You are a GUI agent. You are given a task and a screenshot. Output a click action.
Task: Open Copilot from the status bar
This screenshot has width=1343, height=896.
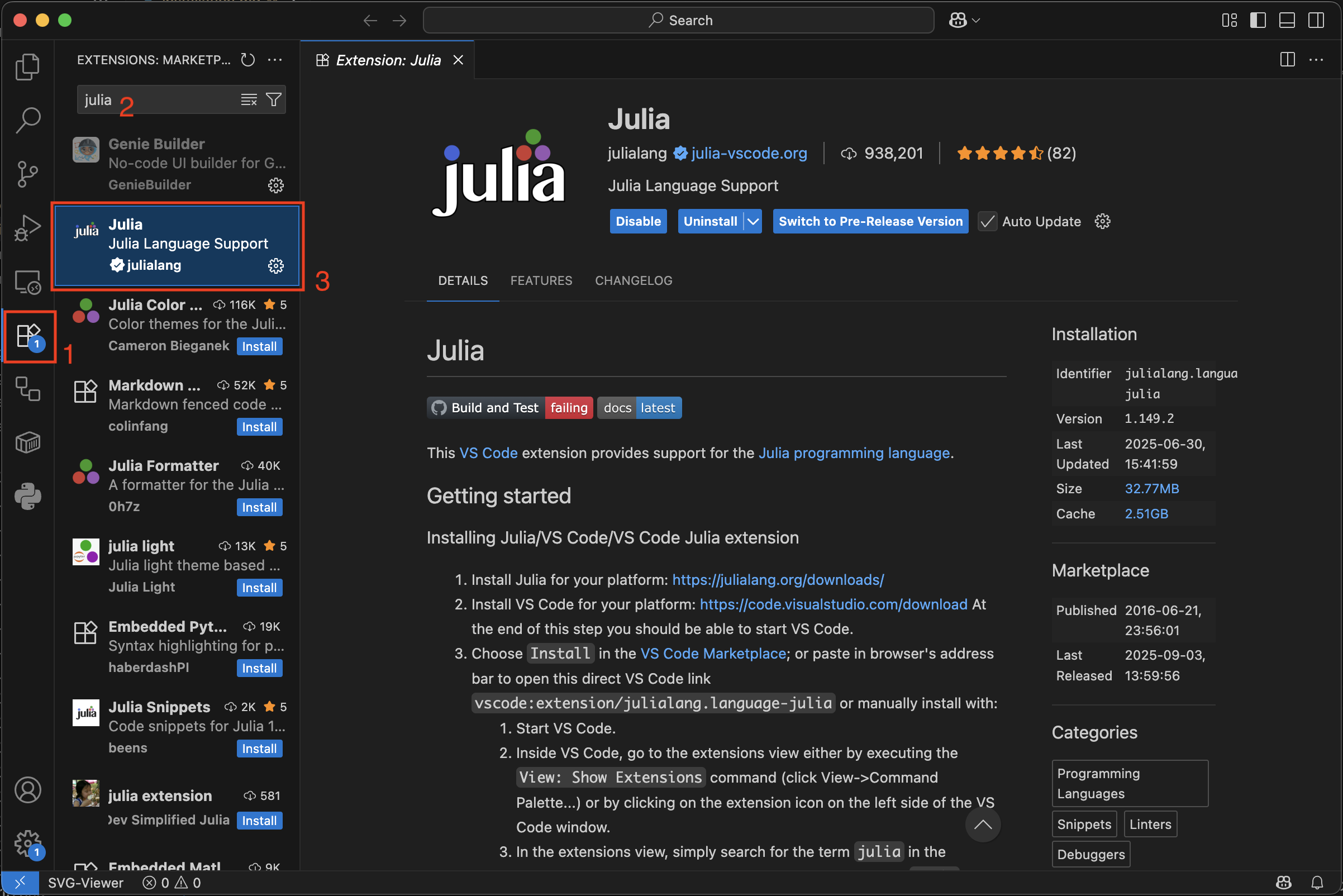click(x=1283, y=882)
